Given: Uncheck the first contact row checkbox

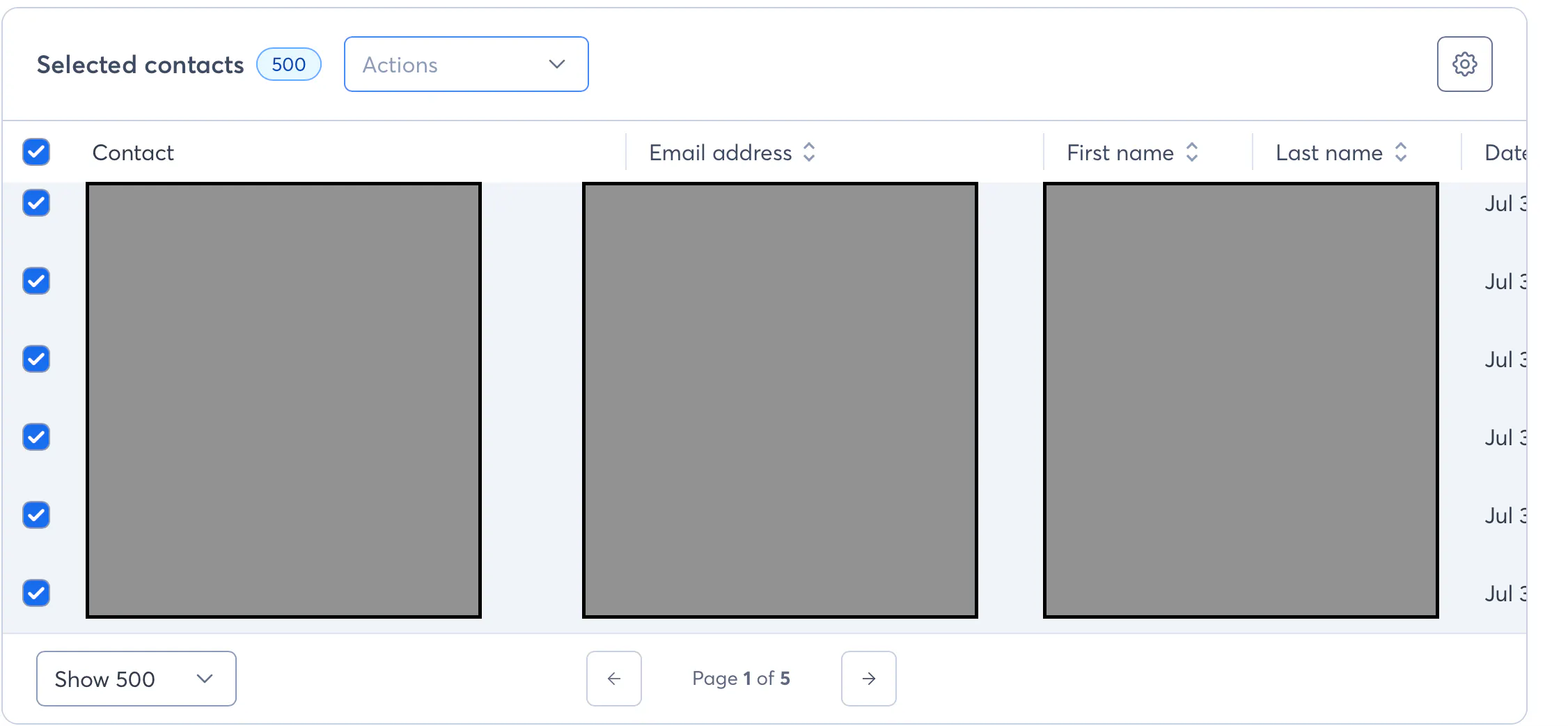Looking at the screenshot, I should point(36,203).
